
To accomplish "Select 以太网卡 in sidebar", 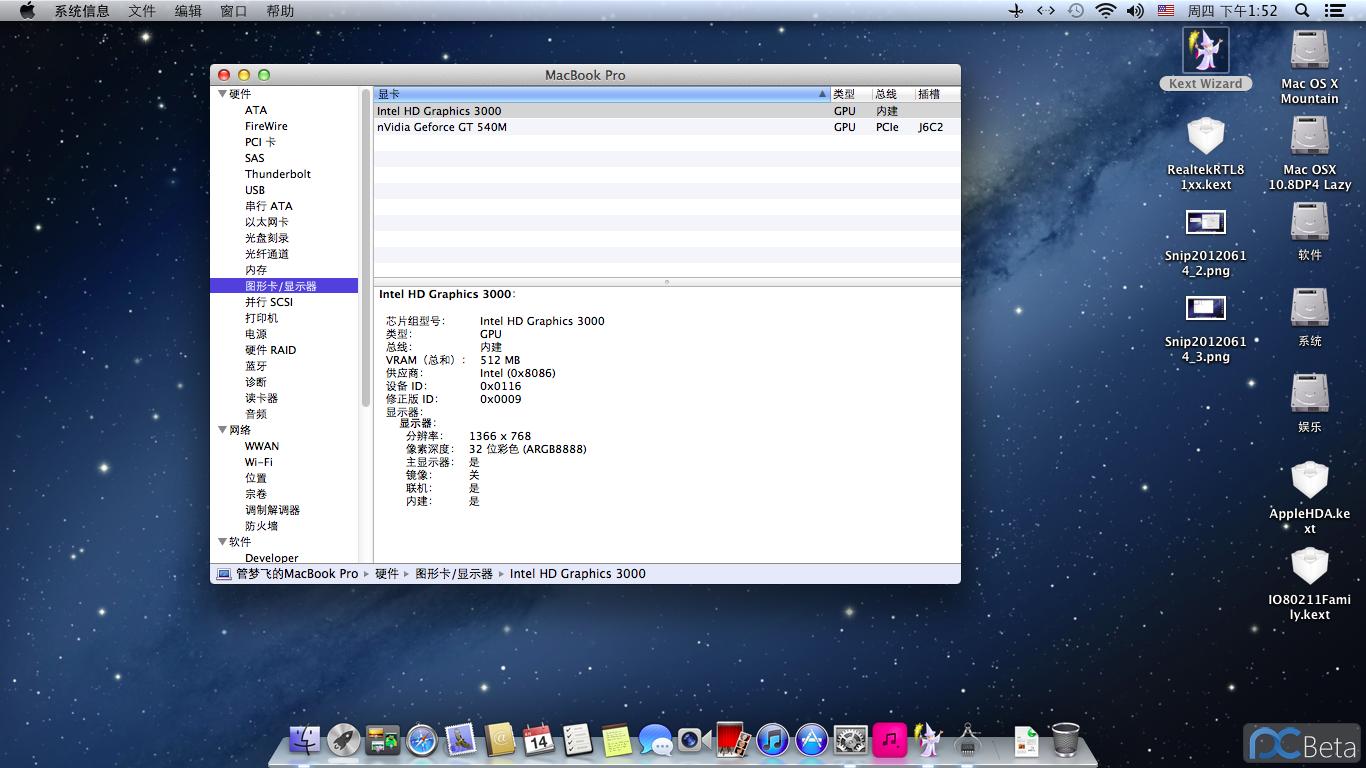I will tap(267, 222).
